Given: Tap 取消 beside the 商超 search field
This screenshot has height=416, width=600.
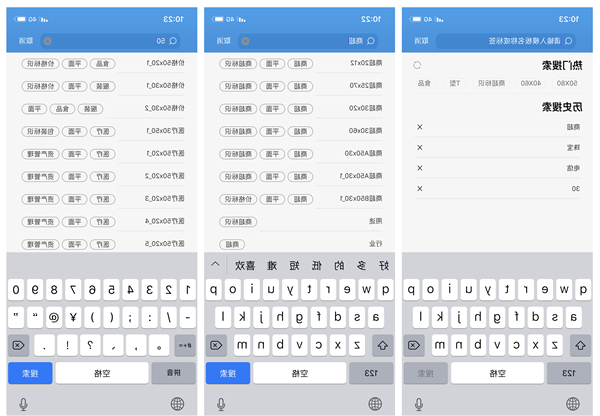Looking at the screenshot, I should [x=223, y=41].
